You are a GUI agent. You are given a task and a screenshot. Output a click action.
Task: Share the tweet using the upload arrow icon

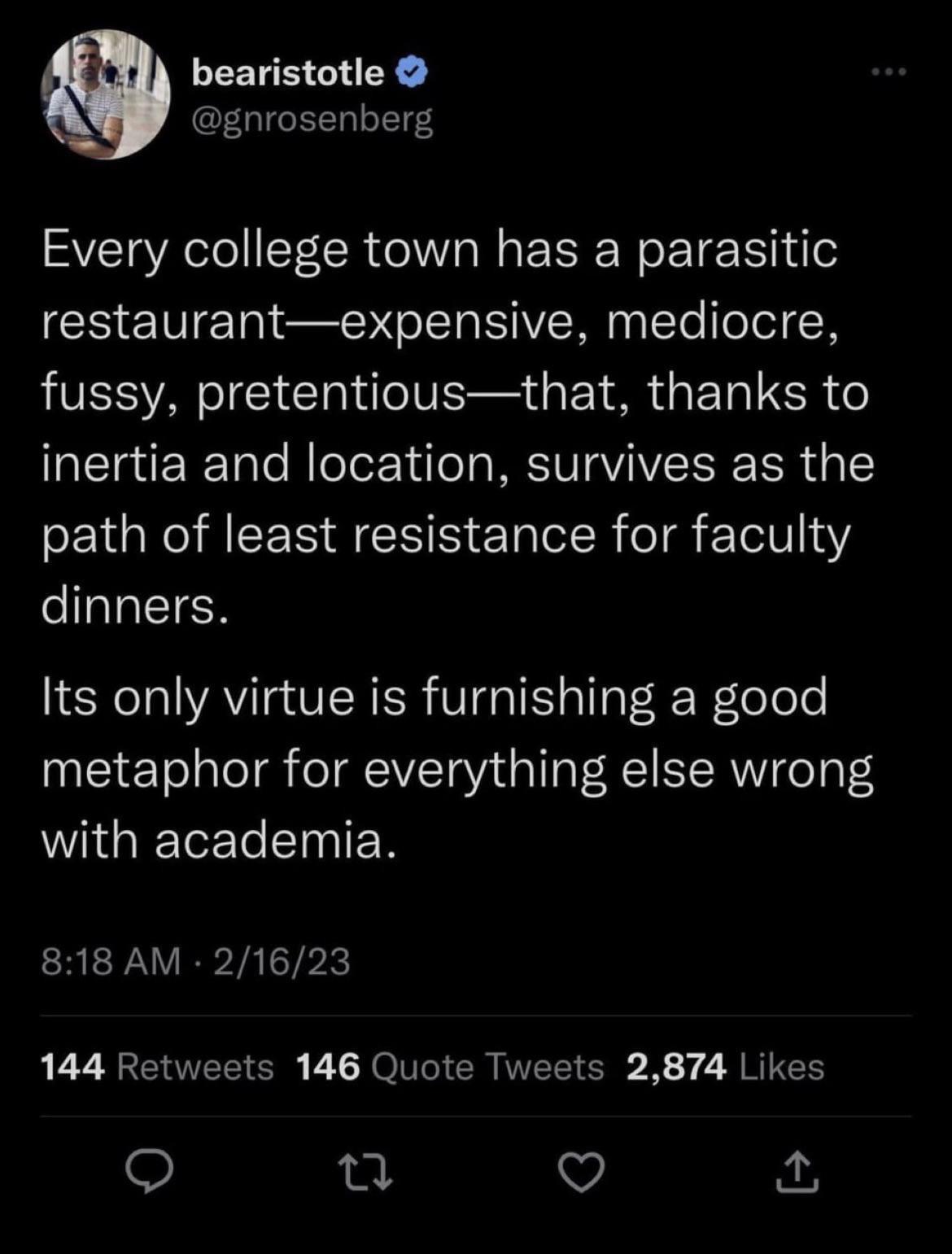(796, 1172)
